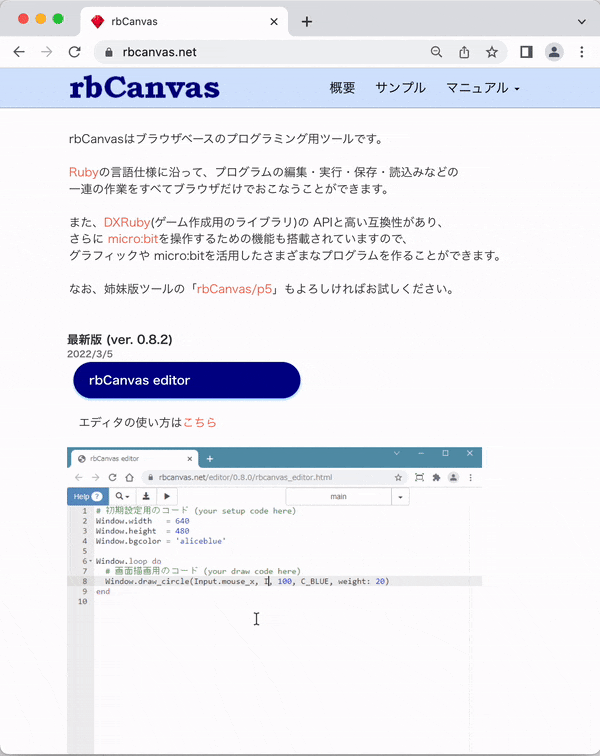Click reload icon in embedded browser
This screenshot has width=600, height=756.
(x=112, y=477)
